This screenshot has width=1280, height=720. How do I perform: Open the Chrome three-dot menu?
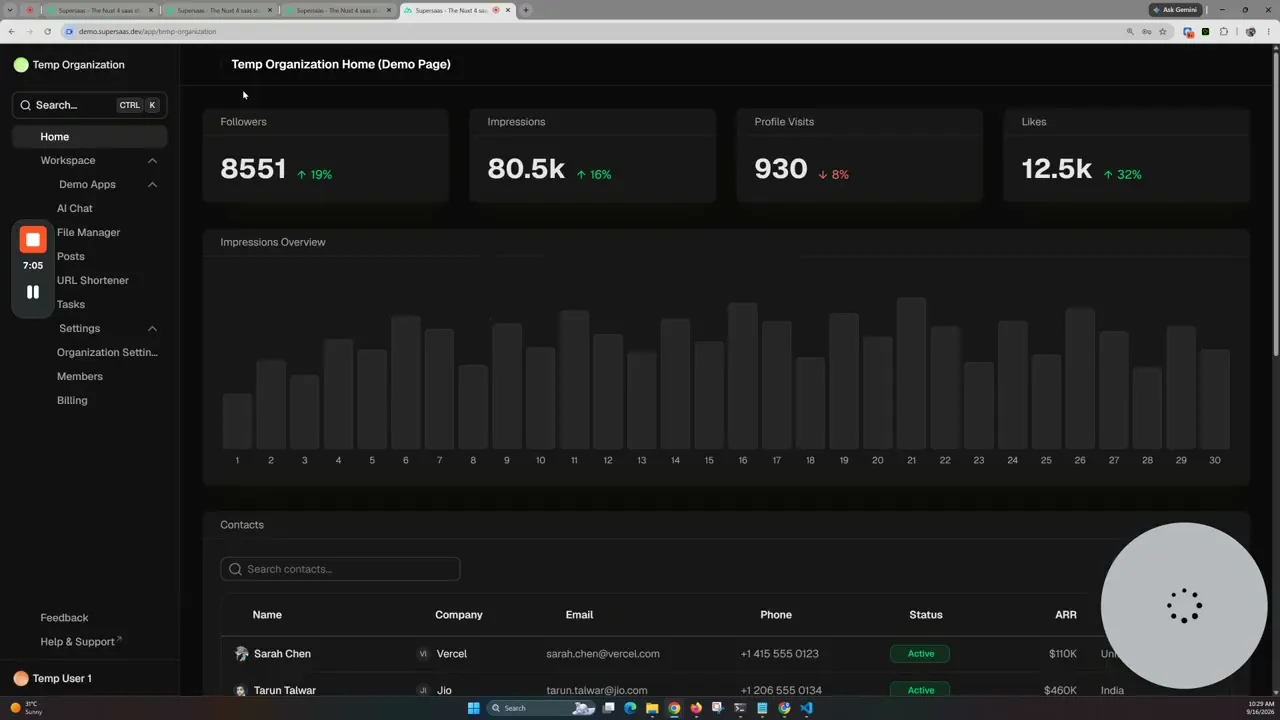pyautogui.click(x=1267, y=32)
